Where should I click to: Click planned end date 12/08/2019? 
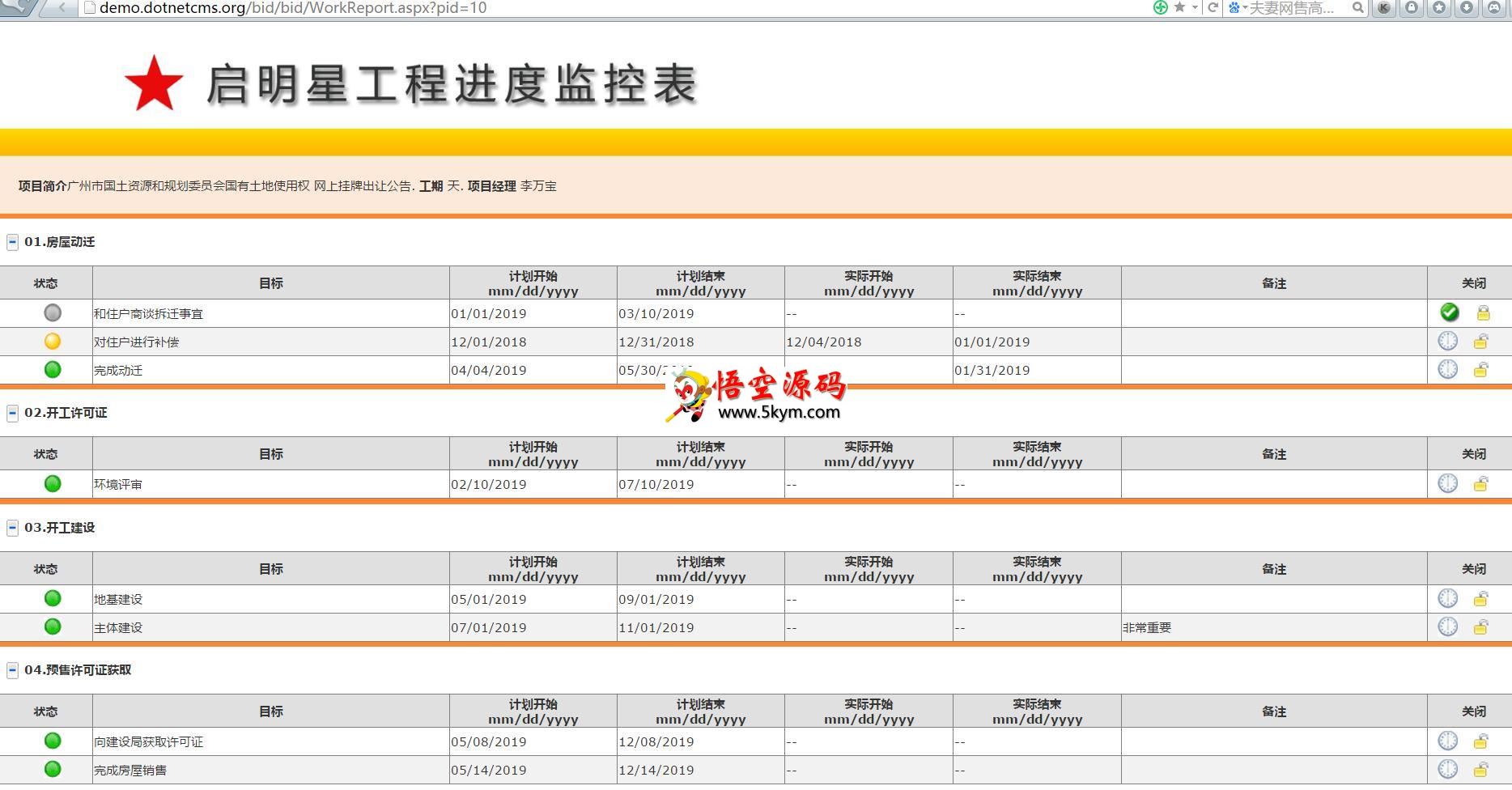656,742
